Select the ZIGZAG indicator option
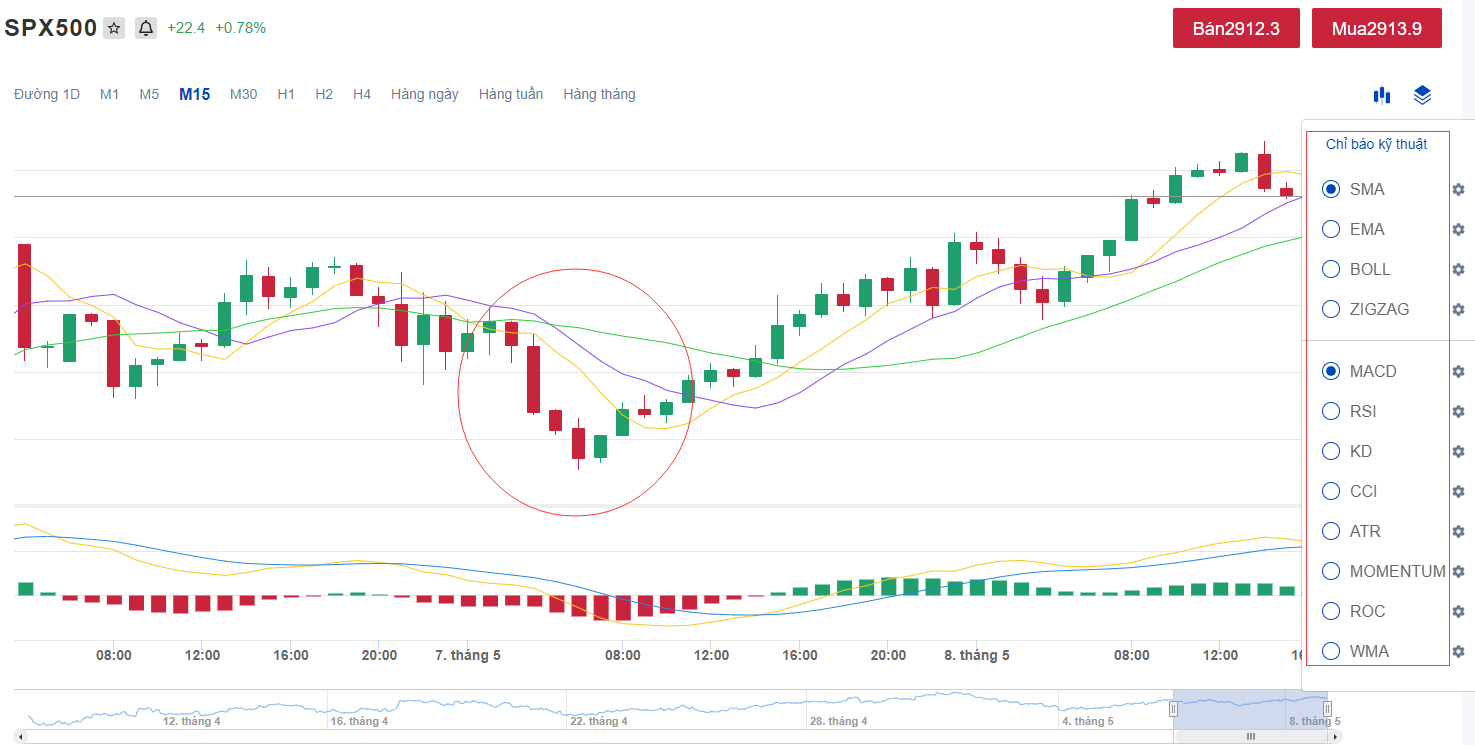1475x745 pixels. (x=1331, y=309)
